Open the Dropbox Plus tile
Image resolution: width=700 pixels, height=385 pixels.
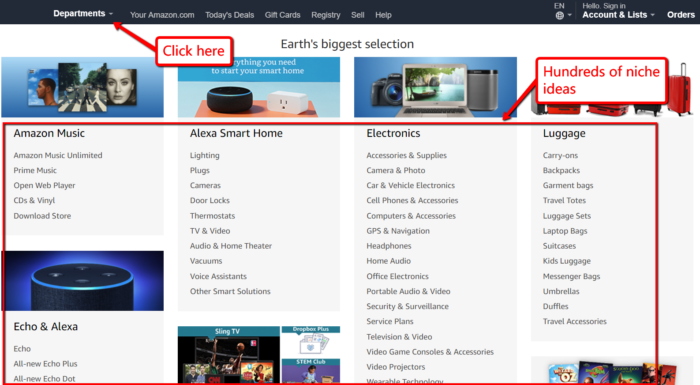point(311,342)
